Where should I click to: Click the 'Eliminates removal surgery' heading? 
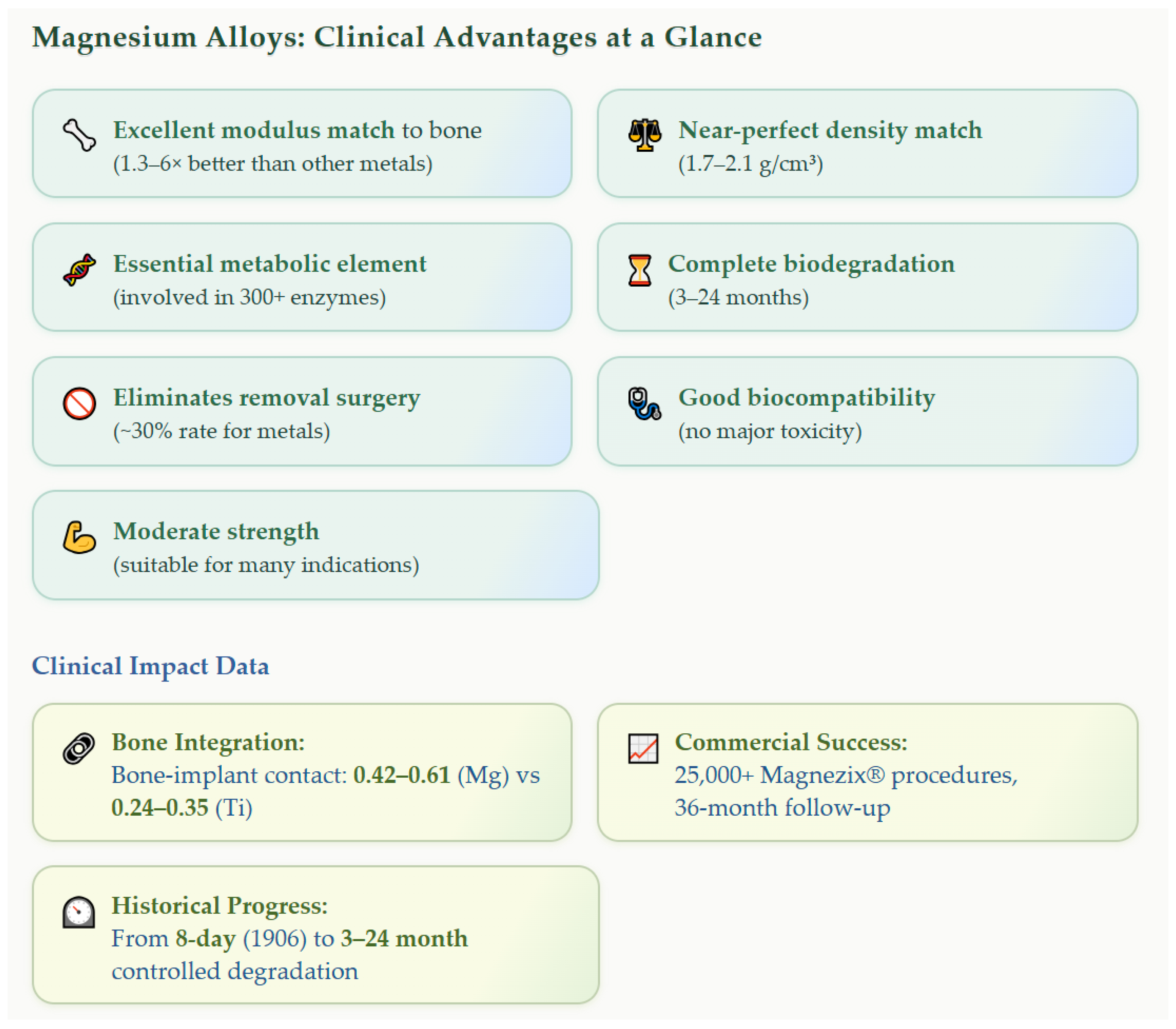click(x=266, y=398)
